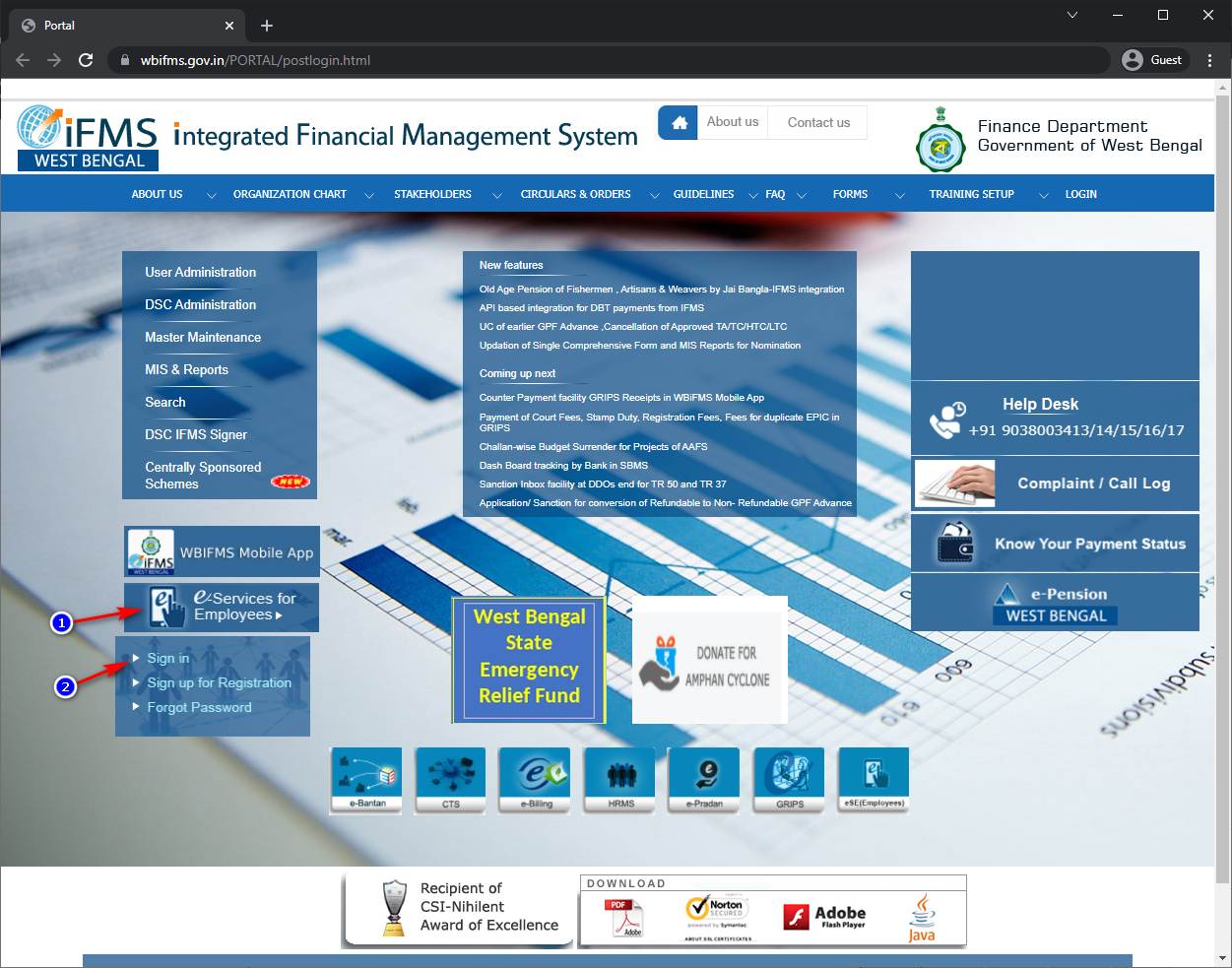Open the HRMS icon

618,780
